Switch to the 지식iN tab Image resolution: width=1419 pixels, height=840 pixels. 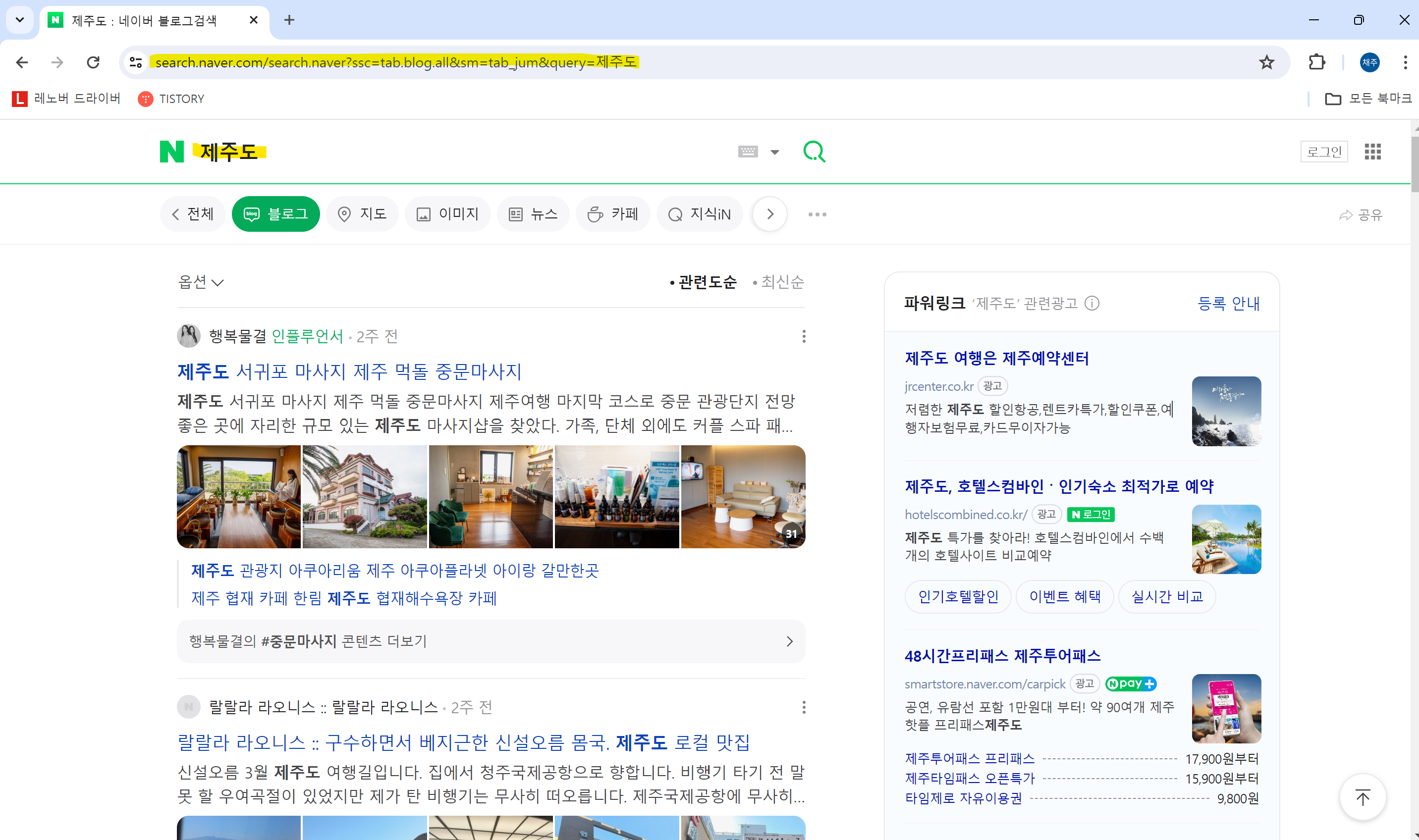[700, 214]
